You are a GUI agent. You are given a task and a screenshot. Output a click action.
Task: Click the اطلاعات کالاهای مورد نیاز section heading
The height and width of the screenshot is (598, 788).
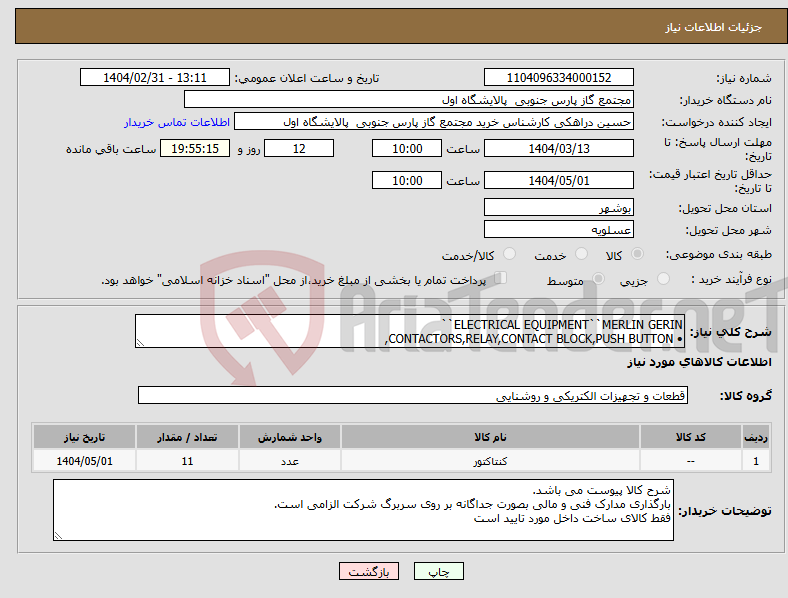[x=699, y=362]
